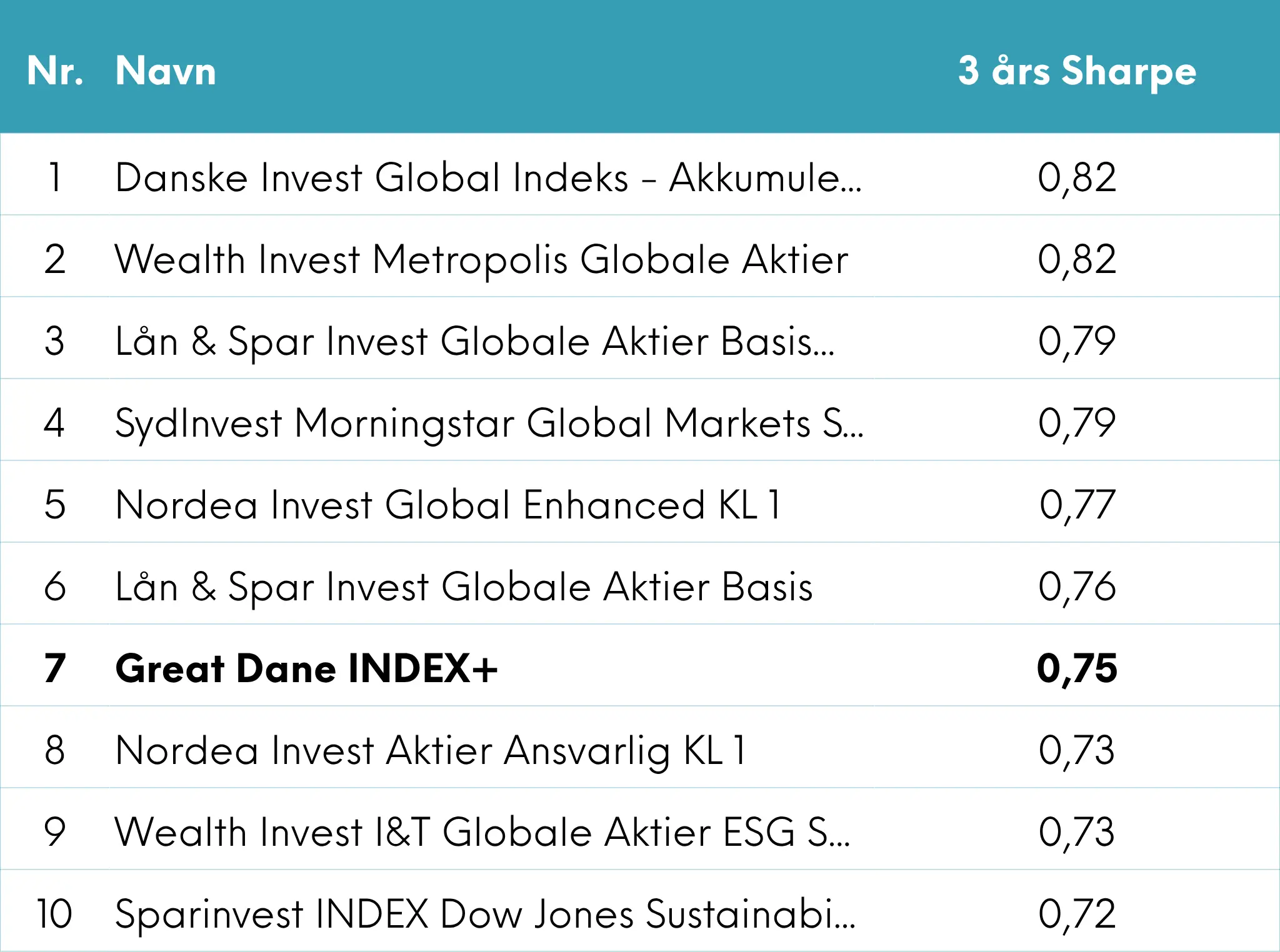Click the 0,76 Sharpe value in row 6
Screen dimensions: 1280x952
tap(1077, 587)
